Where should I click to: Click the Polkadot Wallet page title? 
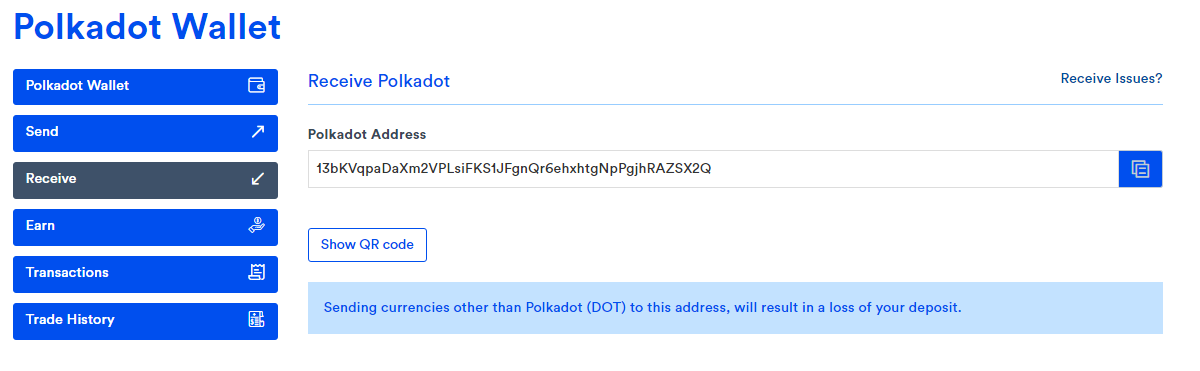148,27
